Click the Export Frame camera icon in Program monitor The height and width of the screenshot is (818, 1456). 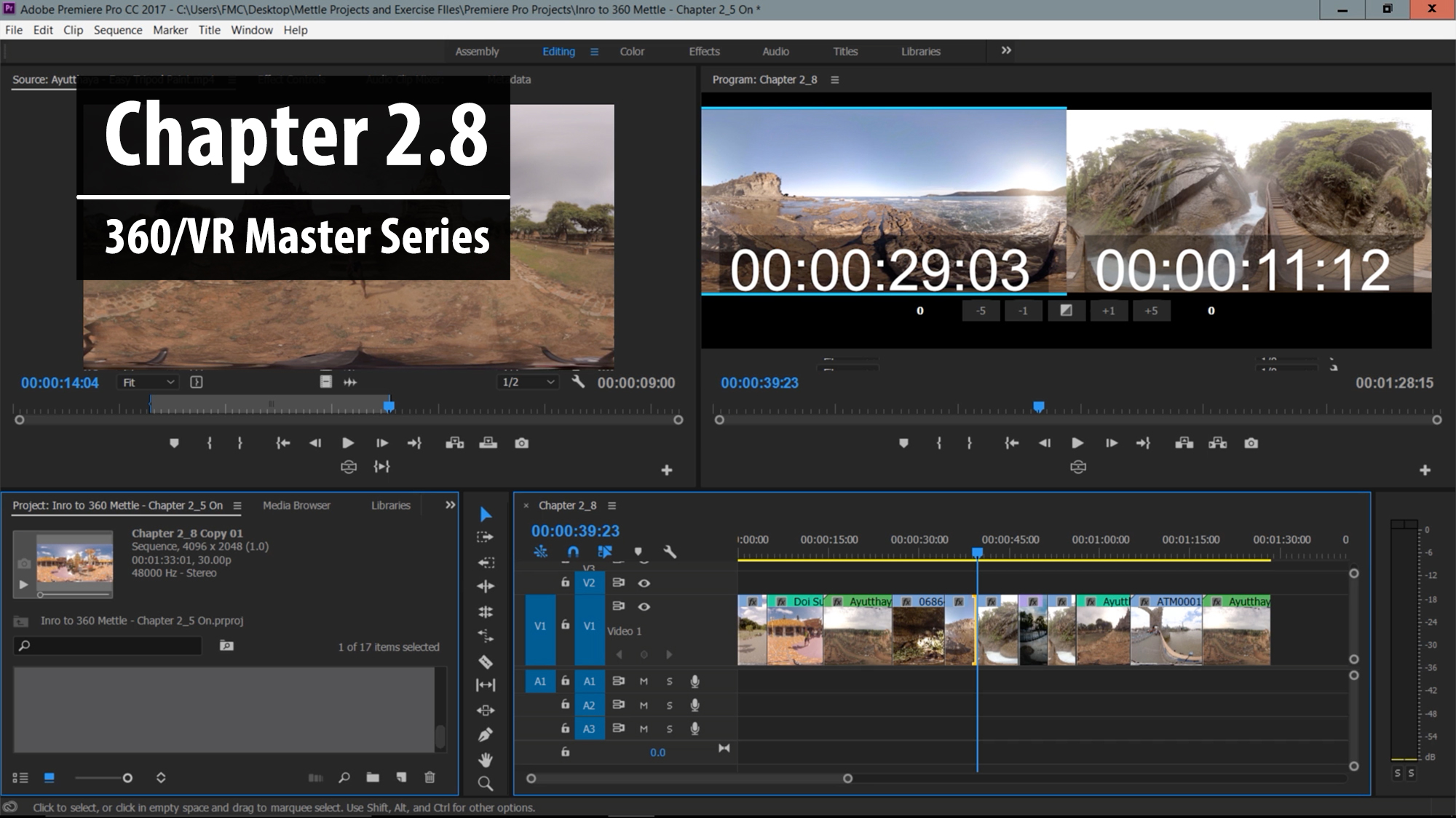click(x=1250, y=442)
